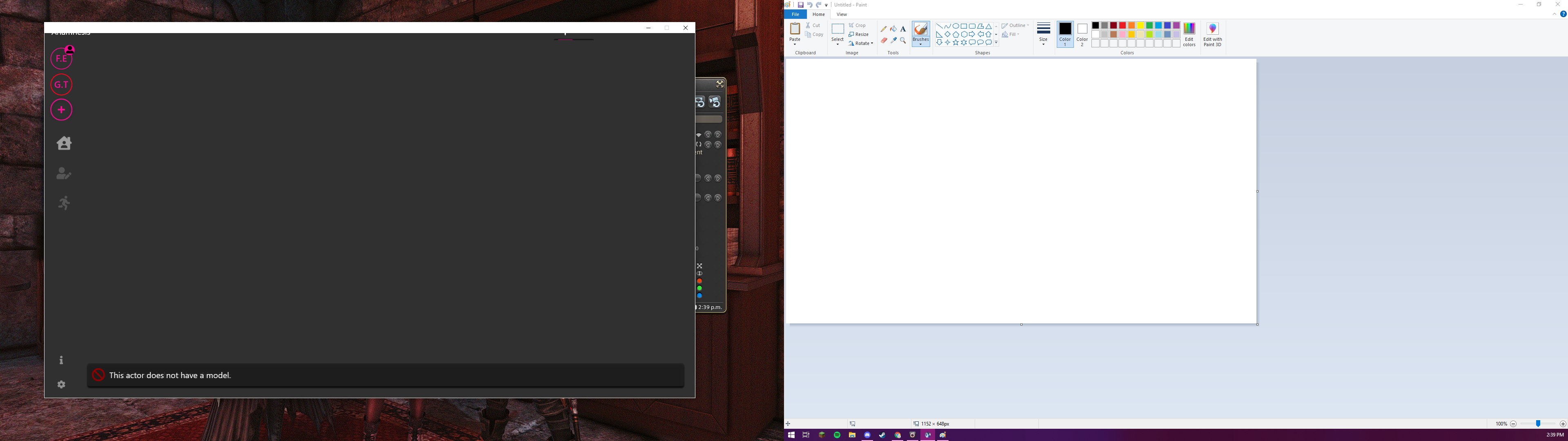1568x441 pixels.
Task: Choose the oval shape in Shapes gallery
Action: click(955, 26)
